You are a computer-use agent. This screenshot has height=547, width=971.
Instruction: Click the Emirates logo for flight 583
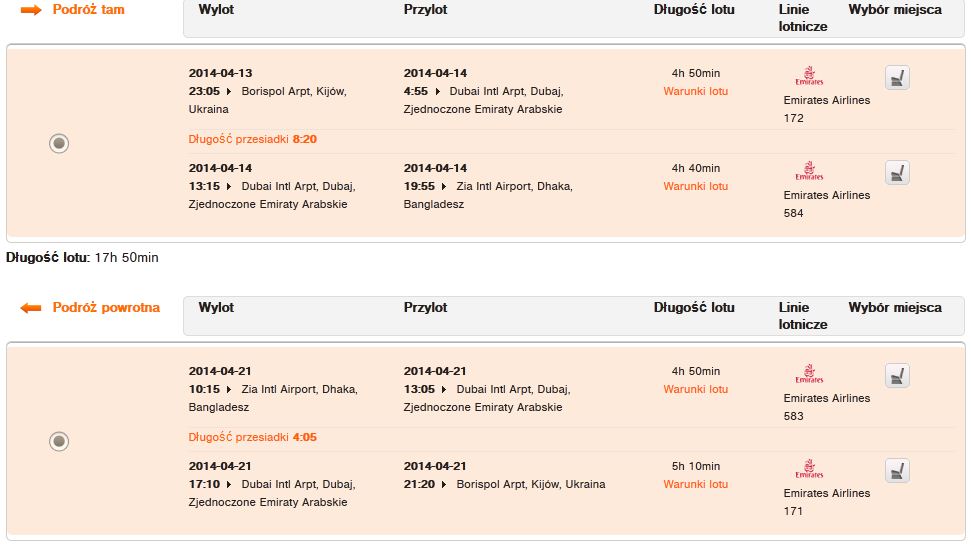click(809, 374)
